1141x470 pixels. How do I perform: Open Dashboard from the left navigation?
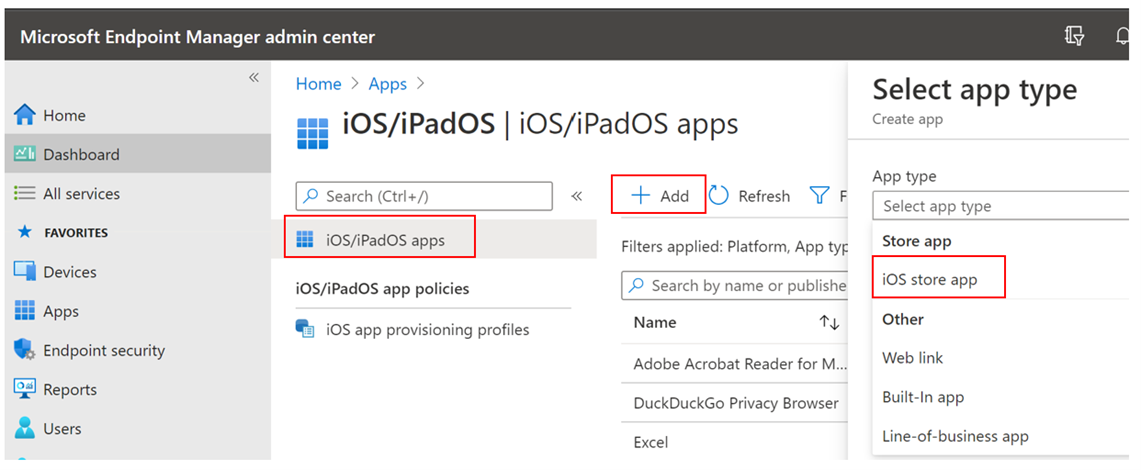coord(80,154)
